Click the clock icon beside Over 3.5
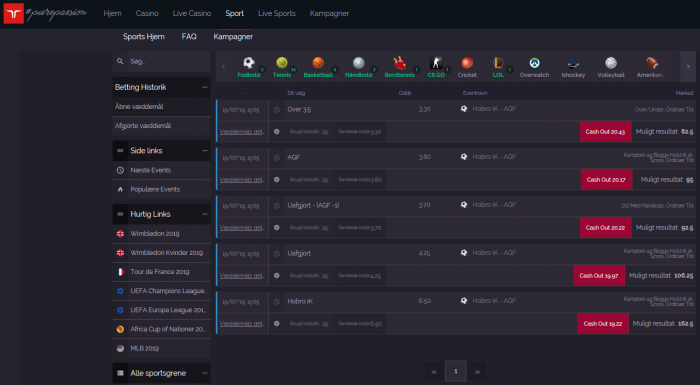The height and width of the screenshot is (385, 700). (277, 109)
